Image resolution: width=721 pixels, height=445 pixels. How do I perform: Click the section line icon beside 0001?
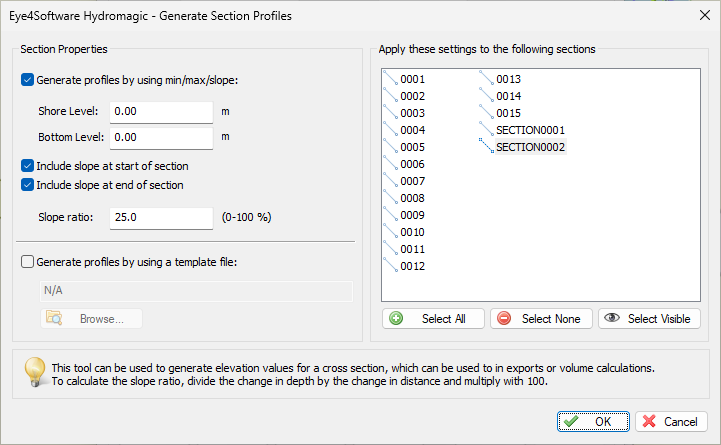[x=390, y=79]
